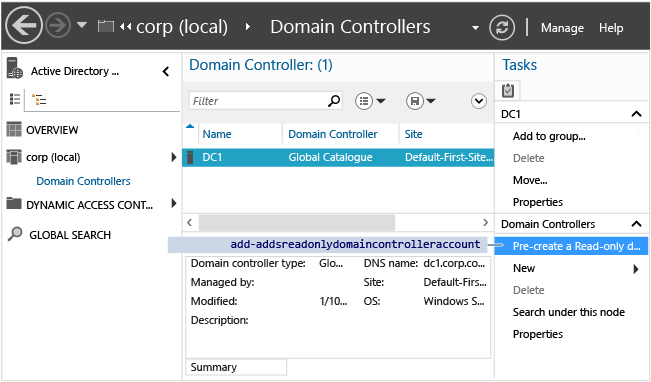Collapse the navigation pane chevron
Image resolution: width=651 pixels, height=382 pixels.
click(x=166, y=71)
